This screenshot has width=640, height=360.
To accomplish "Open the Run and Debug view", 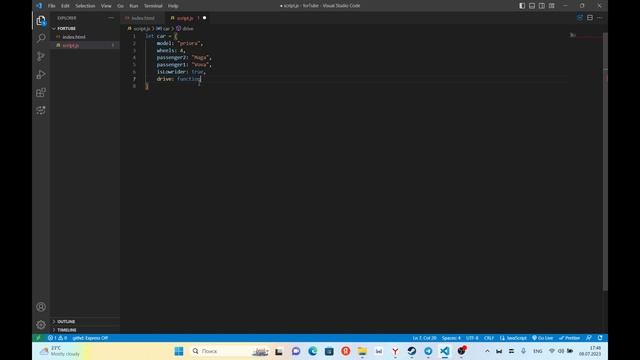I will [41, 75].
